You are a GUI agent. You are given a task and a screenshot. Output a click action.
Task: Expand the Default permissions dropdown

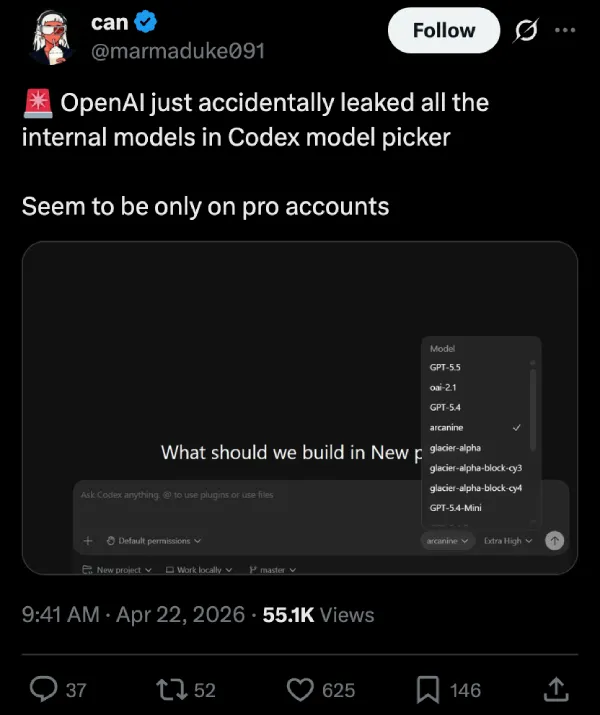pyautogui.click(x=153, y=541)
